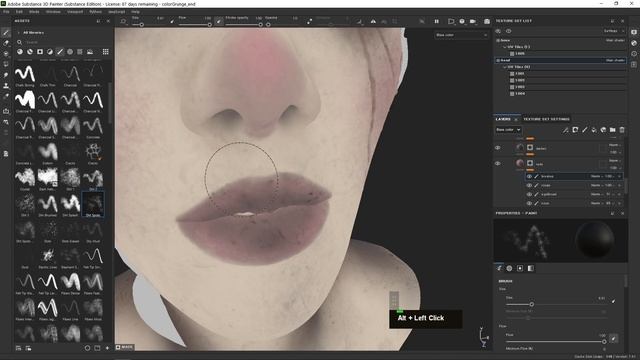Switch to Texture Set Settings tab
This screenshot has width=640, height=360.
tap(546, 119)
